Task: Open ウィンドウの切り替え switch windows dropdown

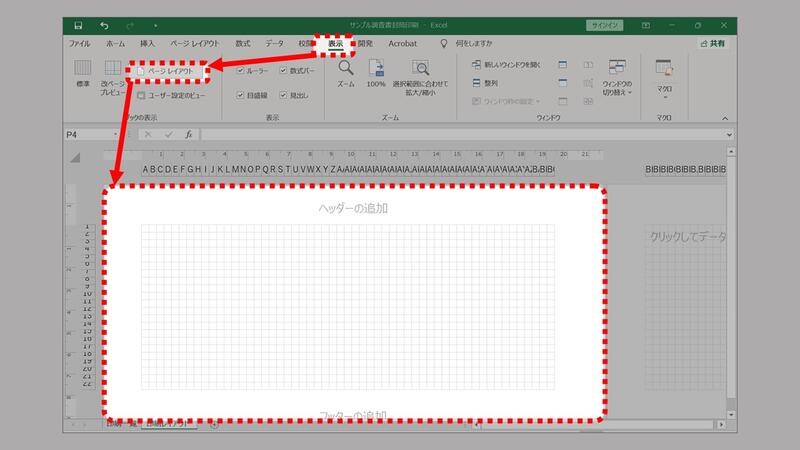Action: pos(617,78)
